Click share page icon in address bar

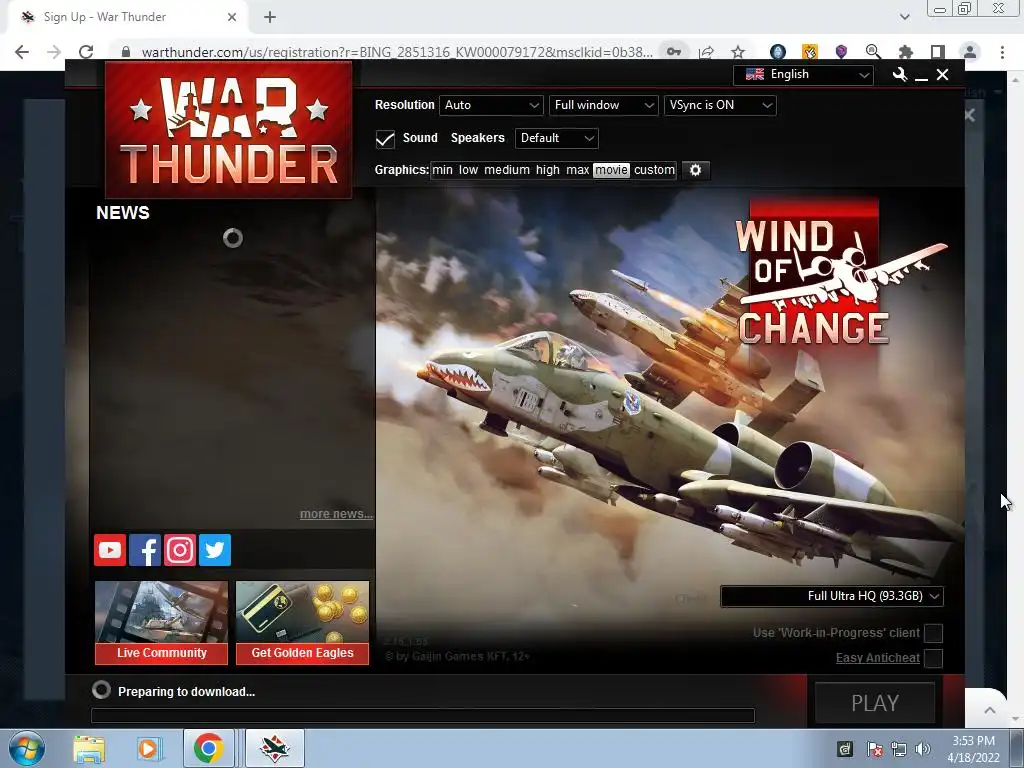(706, 52)
